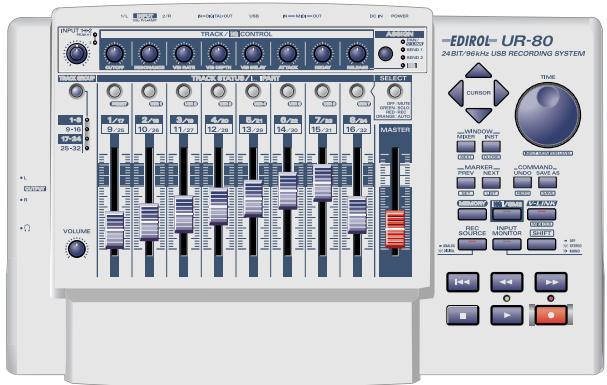607x385 pixels.
Task: Toggle track status button above fader 7/23
Action: click(x=322, y=91)
